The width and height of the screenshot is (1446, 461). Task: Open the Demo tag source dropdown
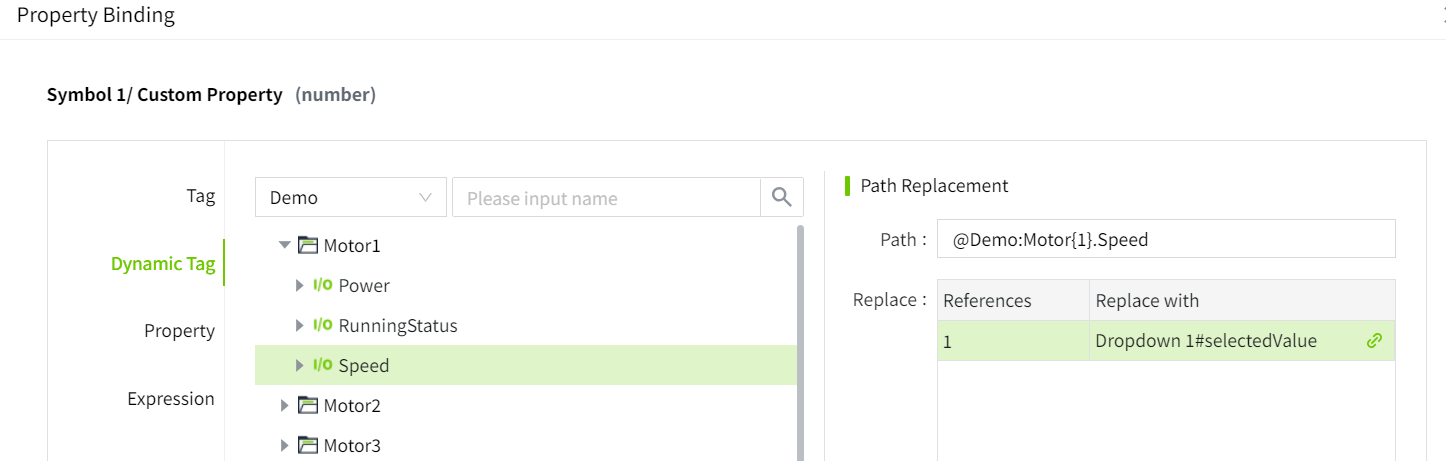click(350, 198)
